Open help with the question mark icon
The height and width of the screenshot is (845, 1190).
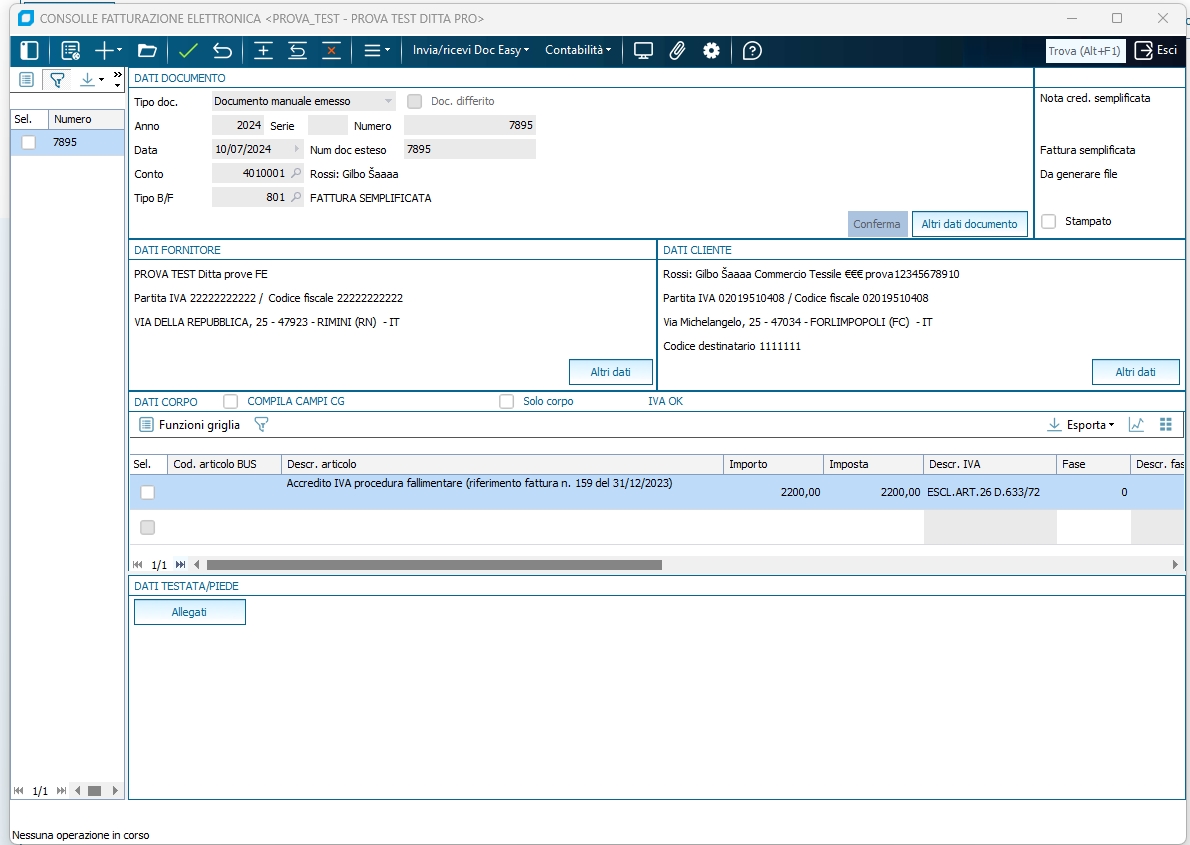752,51
